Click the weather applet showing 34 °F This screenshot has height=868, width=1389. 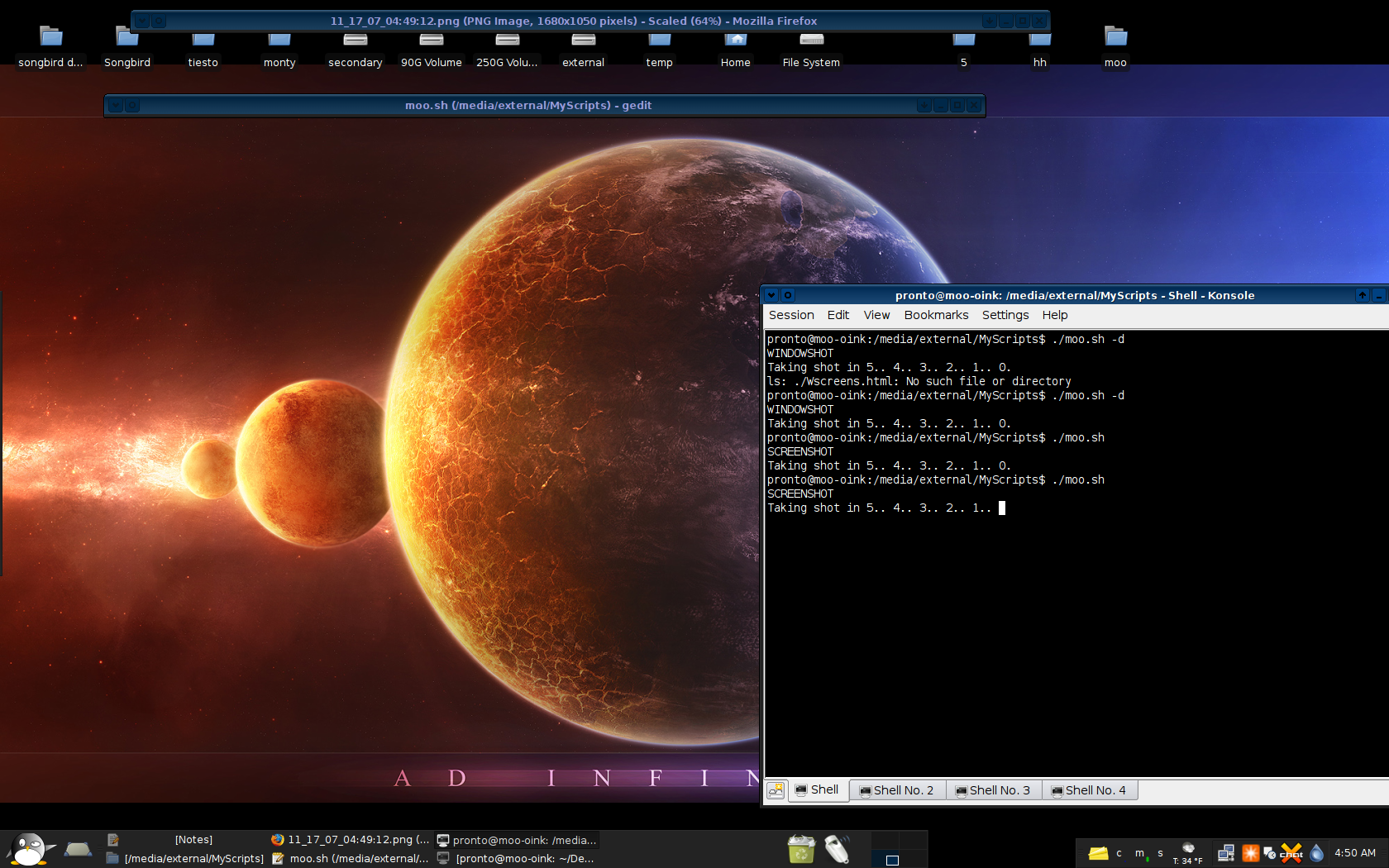(1188, 853)
